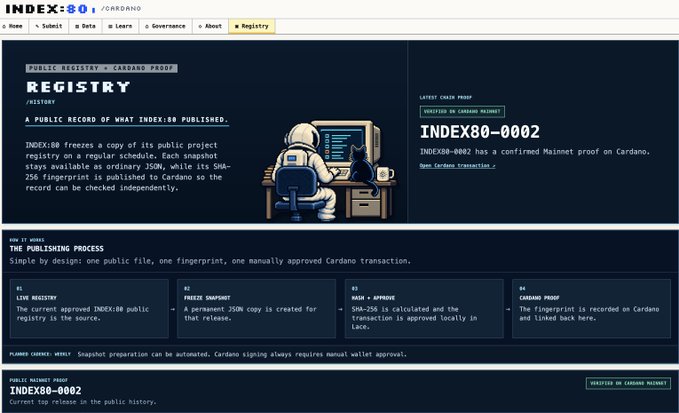Screen dimensions: 679x413
Task: Select the 04 Cardano Proof step card
Action: [592, 309]
